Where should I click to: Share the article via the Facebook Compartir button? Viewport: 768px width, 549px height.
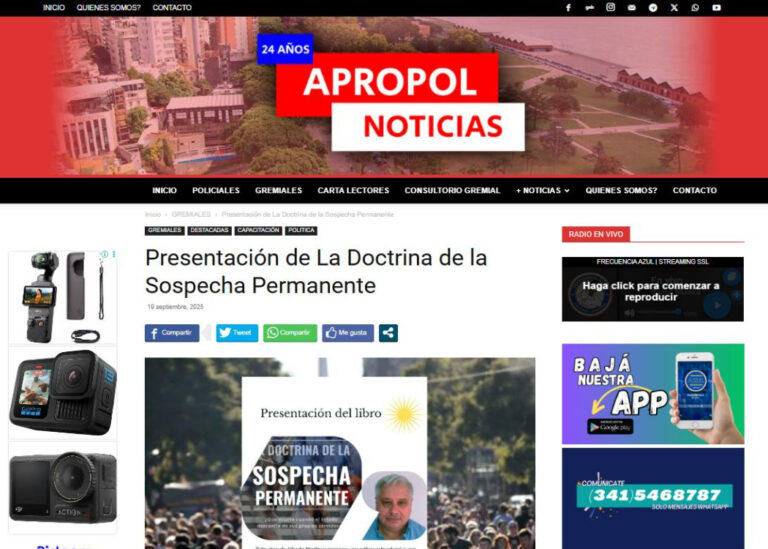(172, 333)
